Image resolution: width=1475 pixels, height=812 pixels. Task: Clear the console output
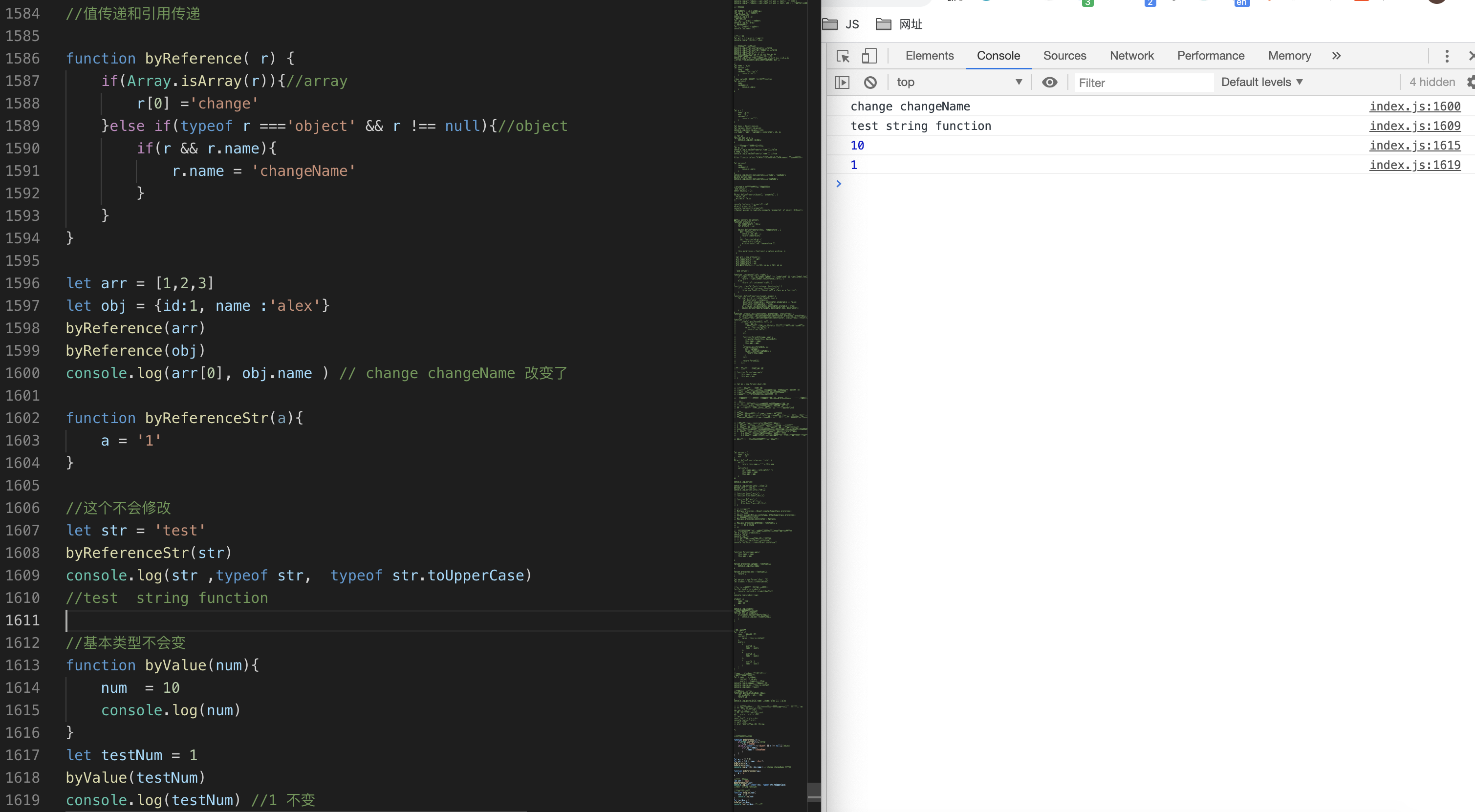click(870, 83)
